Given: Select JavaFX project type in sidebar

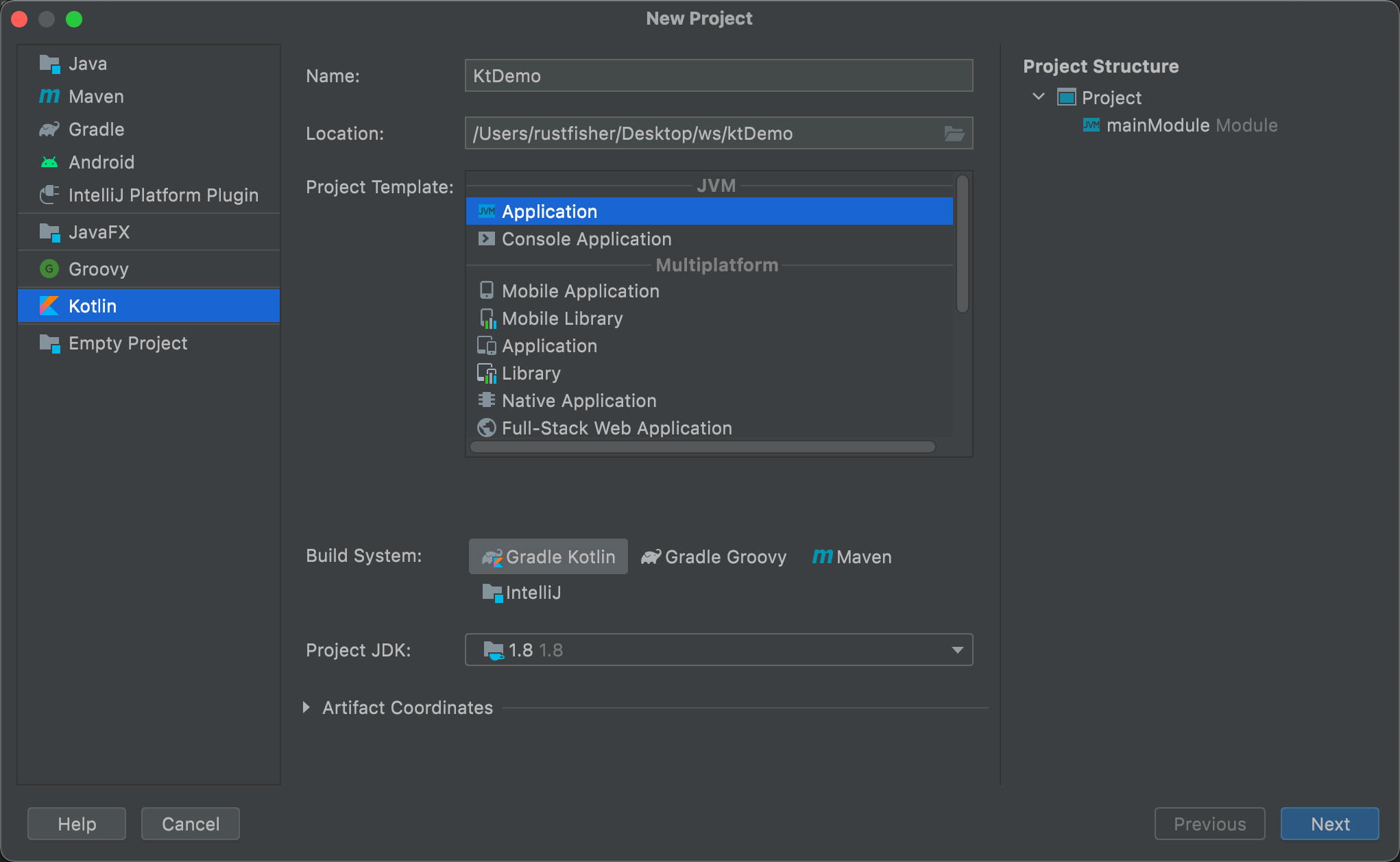Looking at the screenshot, I should coord(99,232).
